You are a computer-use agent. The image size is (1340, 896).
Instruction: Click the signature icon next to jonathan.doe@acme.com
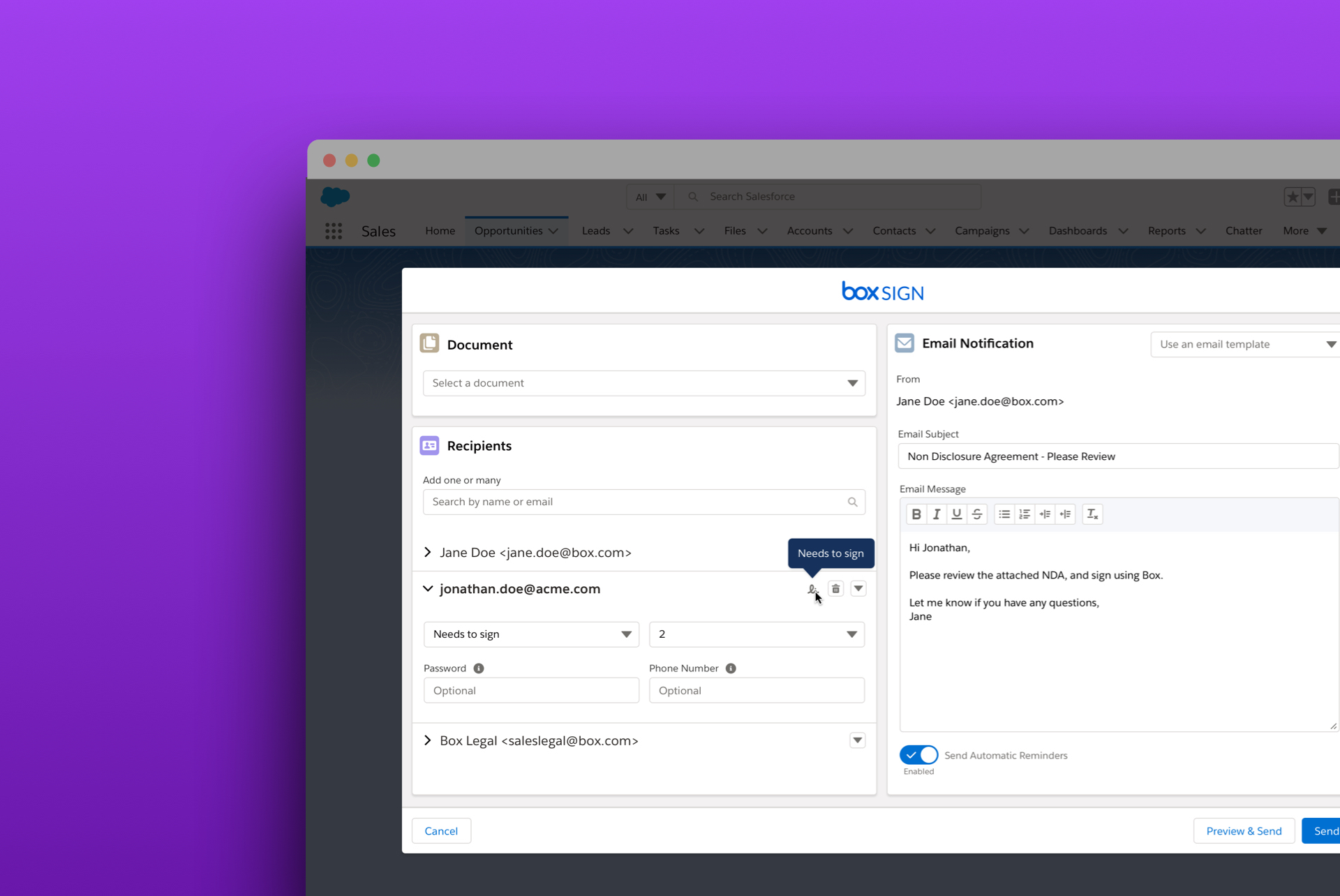812,588
